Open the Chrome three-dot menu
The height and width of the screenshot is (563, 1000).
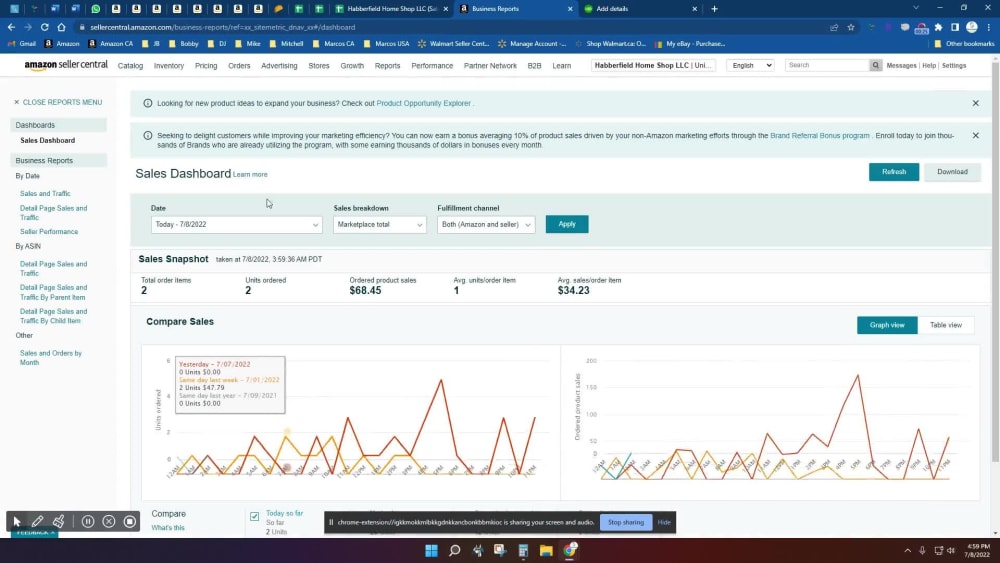point(989,27)
